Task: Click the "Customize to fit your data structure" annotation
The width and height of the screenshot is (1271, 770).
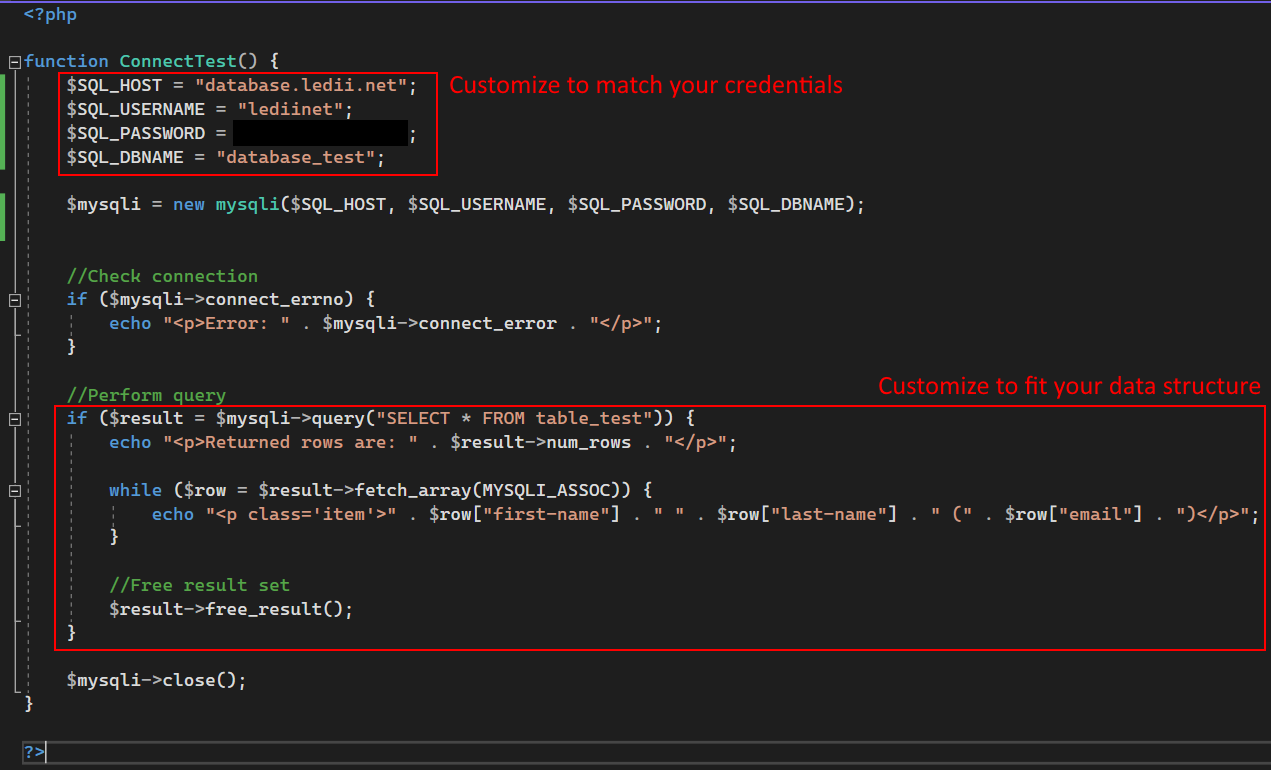Action: coord(1069,386)
